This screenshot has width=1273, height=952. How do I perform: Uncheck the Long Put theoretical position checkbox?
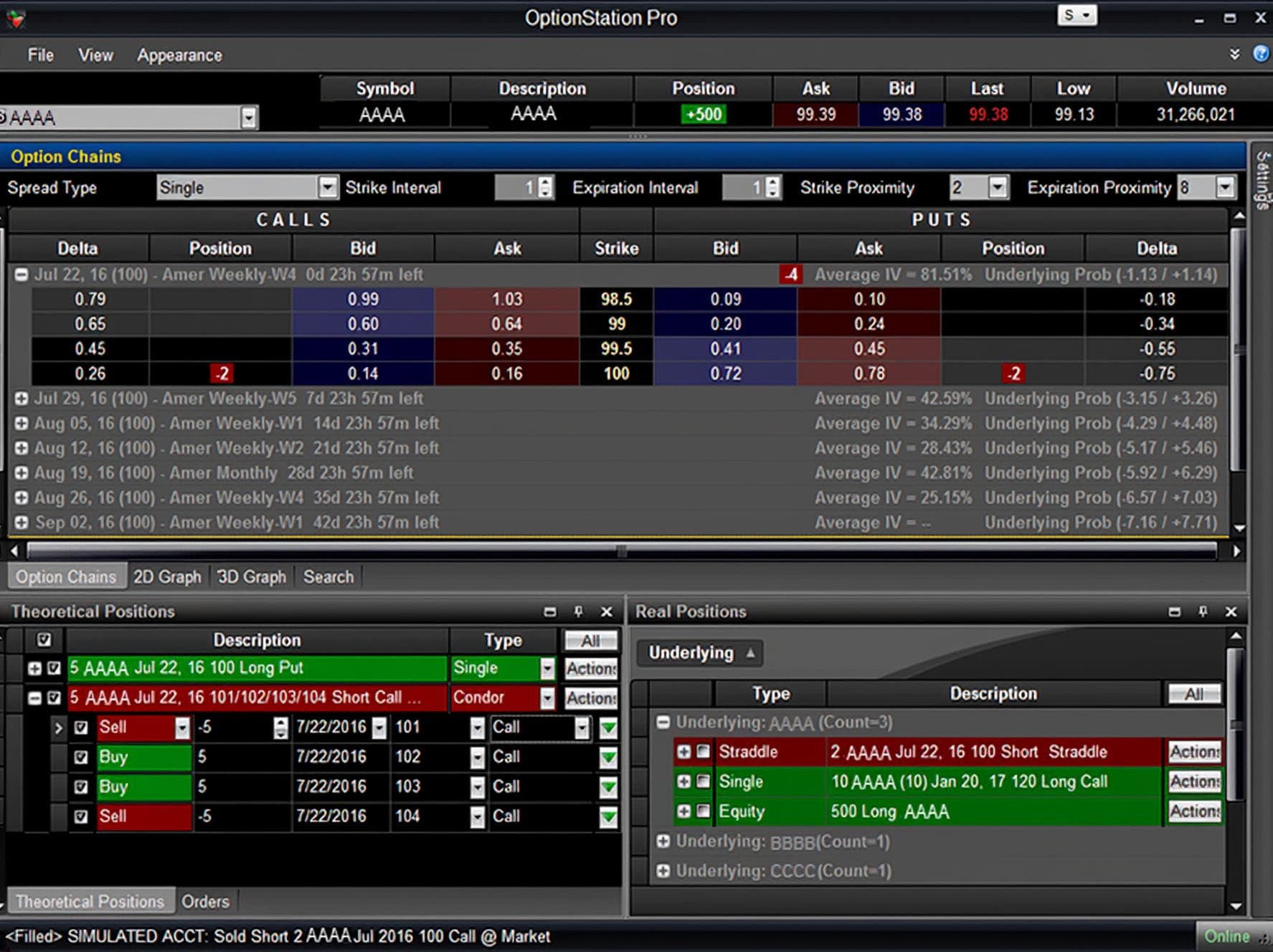[x=54, y=668]
